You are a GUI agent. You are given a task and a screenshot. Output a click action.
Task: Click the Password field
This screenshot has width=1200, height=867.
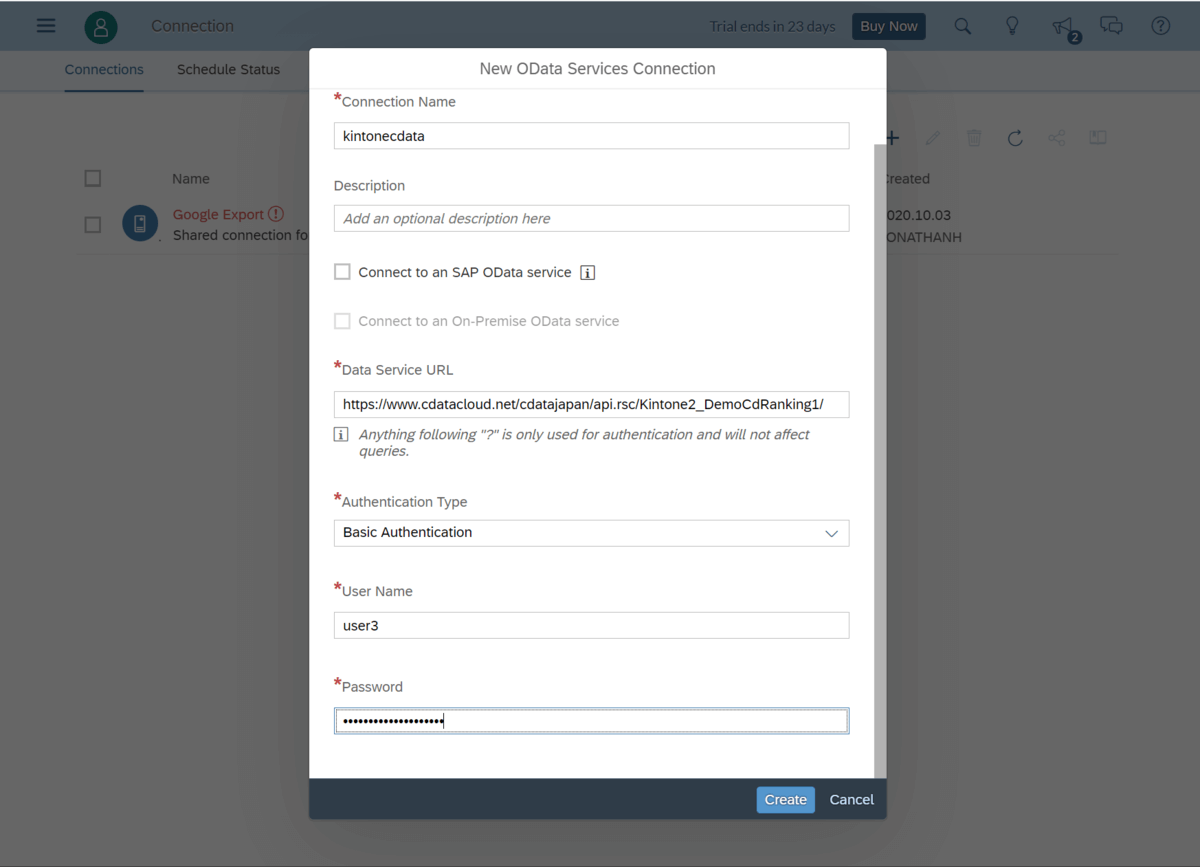591,721
